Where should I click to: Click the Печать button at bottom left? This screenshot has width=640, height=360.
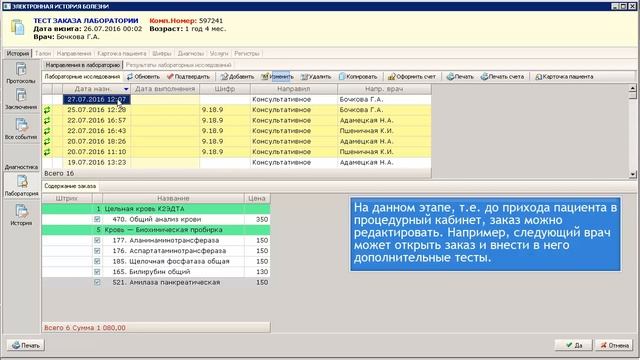pyautogui.click(x=26, y=345)
